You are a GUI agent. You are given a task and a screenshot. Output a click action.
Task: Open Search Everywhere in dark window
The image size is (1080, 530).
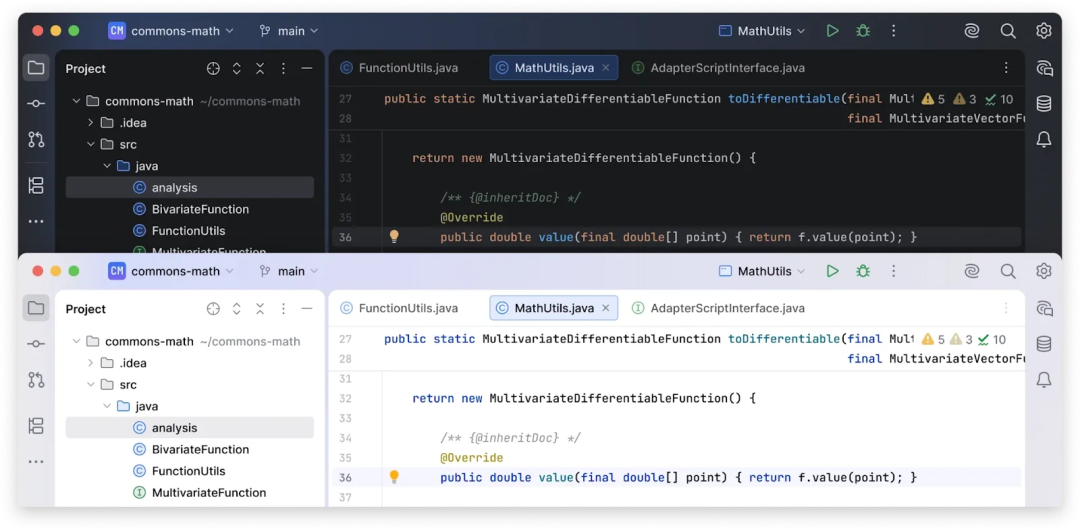pos(1008,31)
